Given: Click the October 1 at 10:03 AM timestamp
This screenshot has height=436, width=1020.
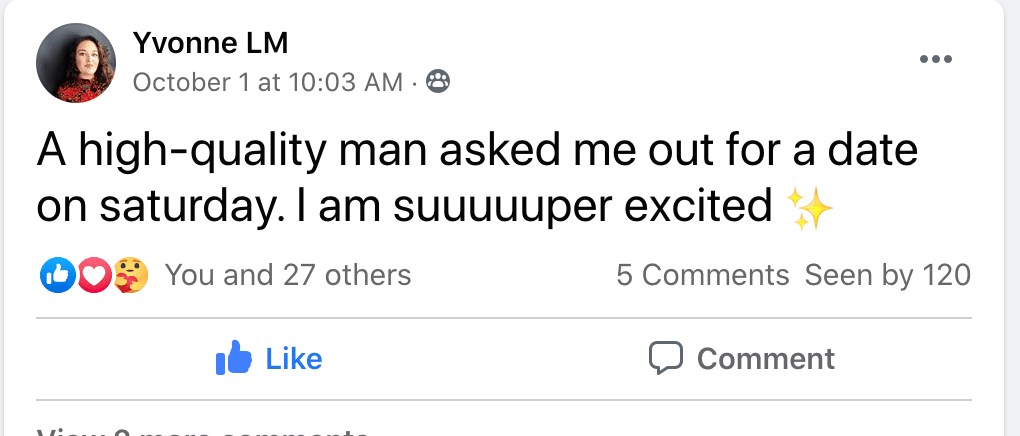Looking at the screenshot, I should point(267,82).
